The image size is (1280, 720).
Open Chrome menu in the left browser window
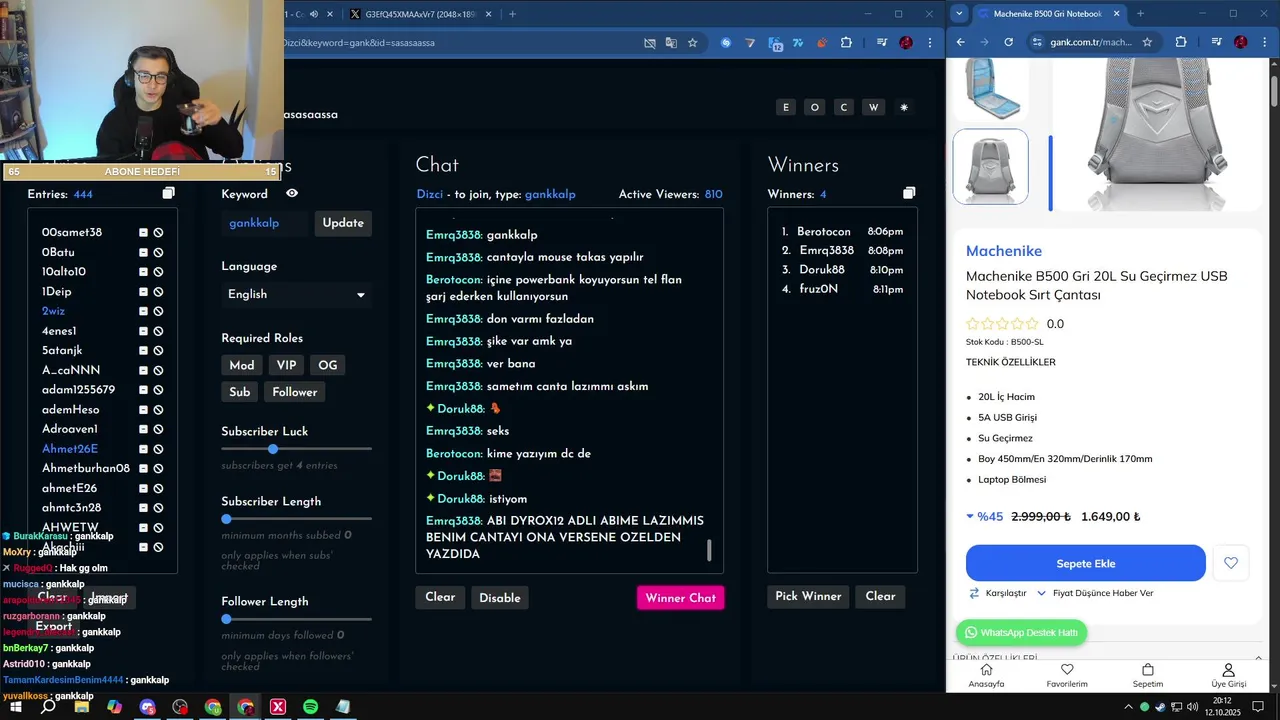930,43
